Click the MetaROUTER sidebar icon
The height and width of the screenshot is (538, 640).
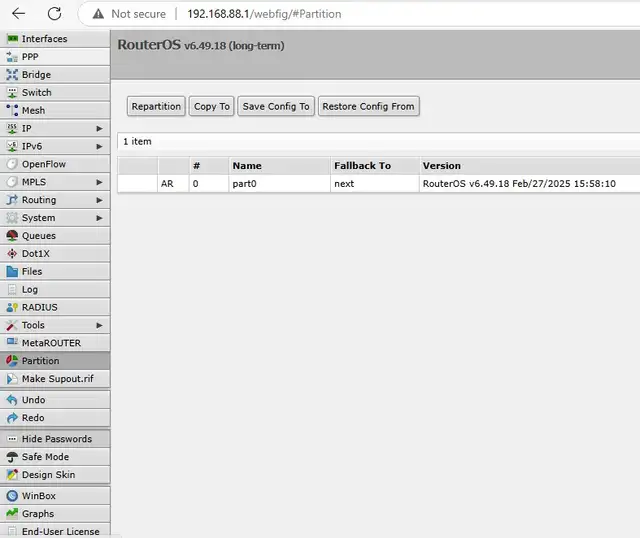click(12, 343)
